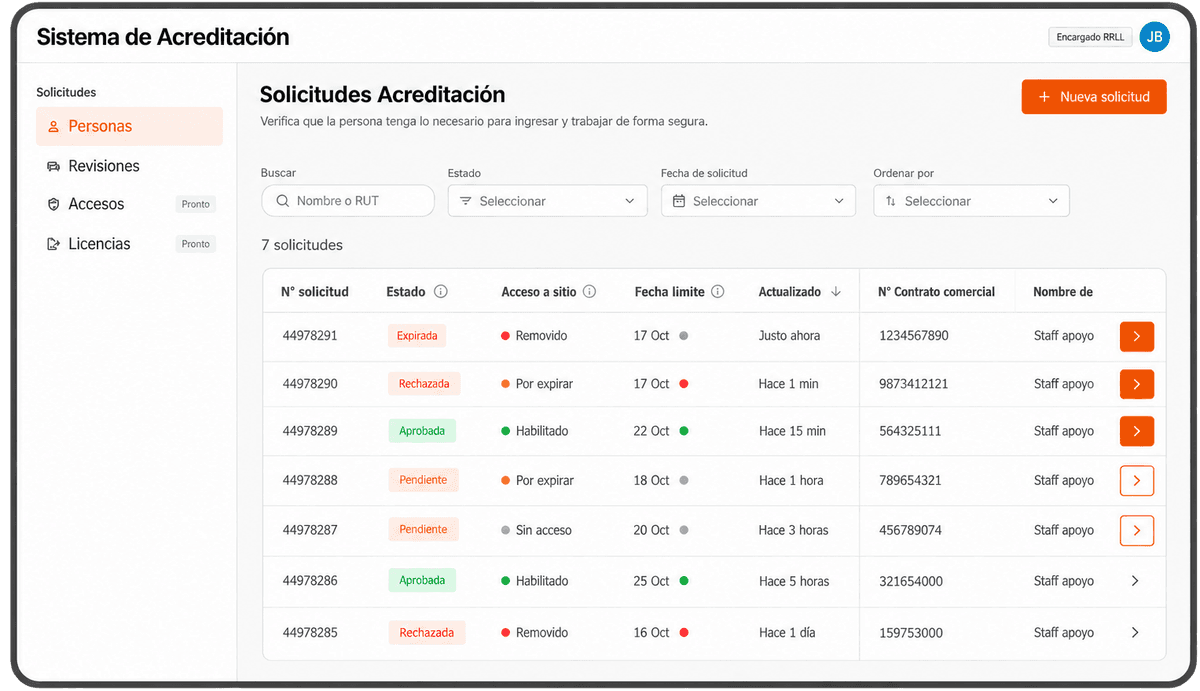The image size is (1200, 691).
Task: Click the shield icon beside Accesos
Action: point(54,204)
